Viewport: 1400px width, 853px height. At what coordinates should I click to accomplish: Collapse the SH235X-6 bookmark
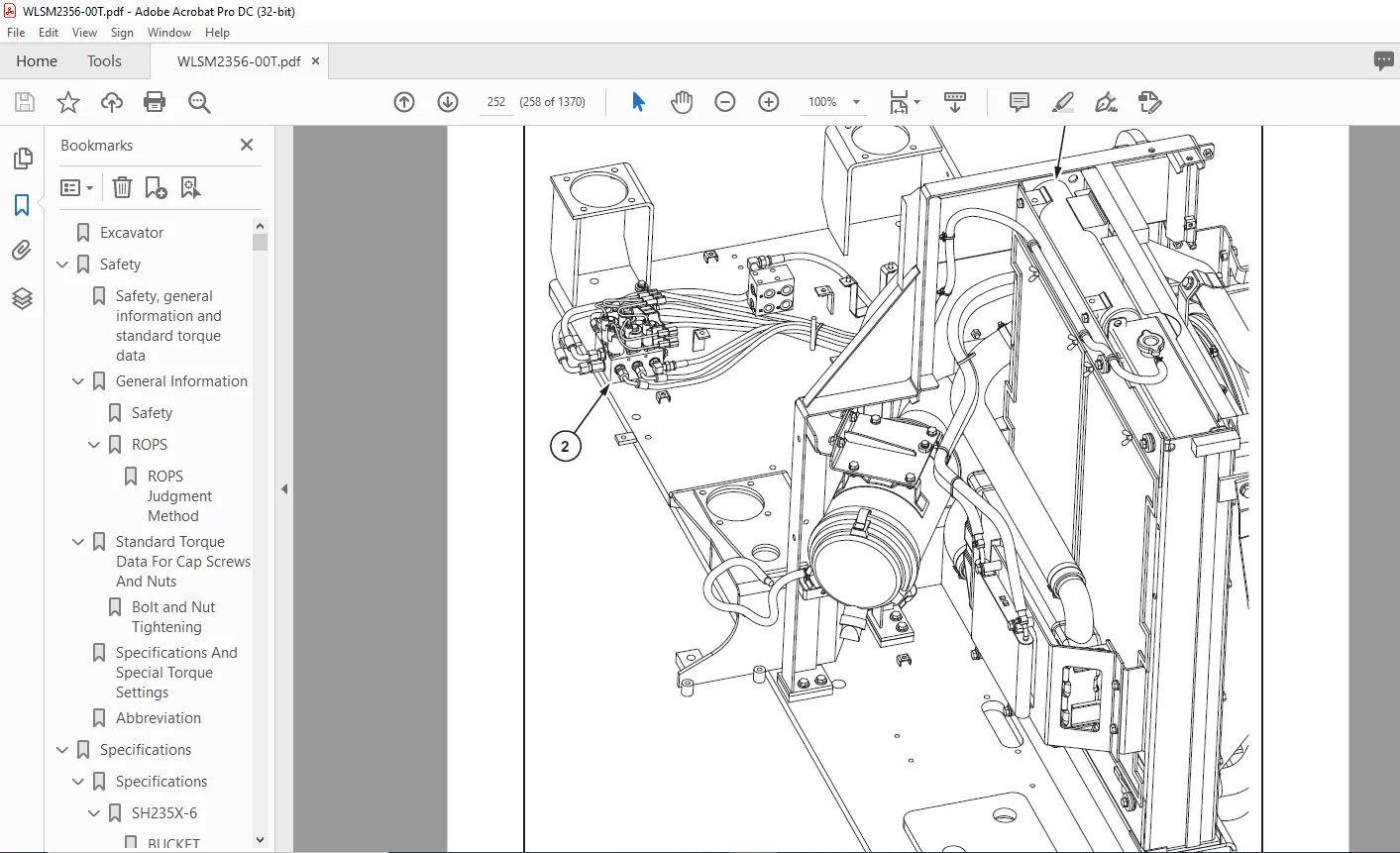point(94,813)
